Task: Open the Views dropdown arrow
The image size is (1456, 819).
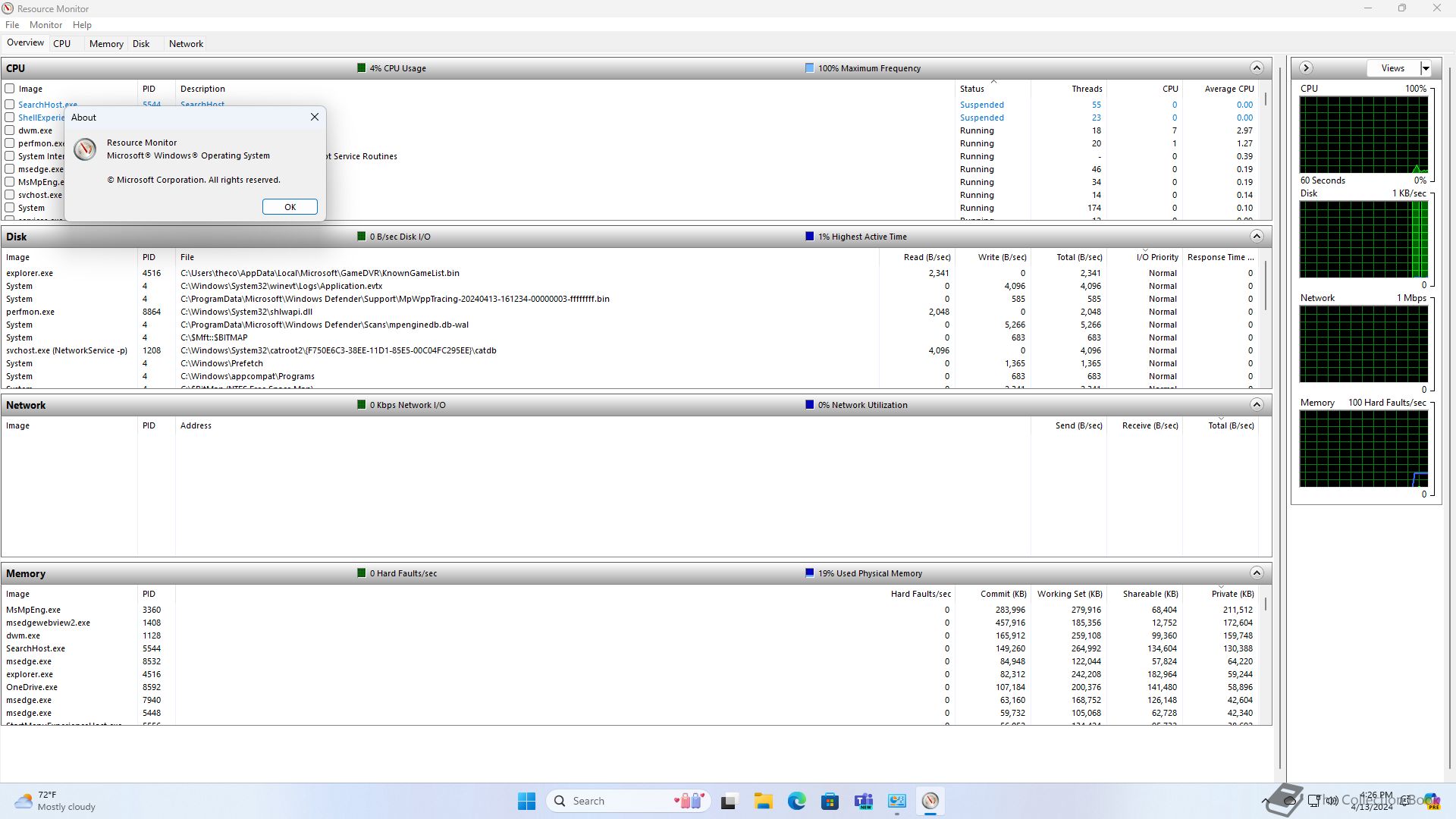Action: click(x=1426, y=68)
